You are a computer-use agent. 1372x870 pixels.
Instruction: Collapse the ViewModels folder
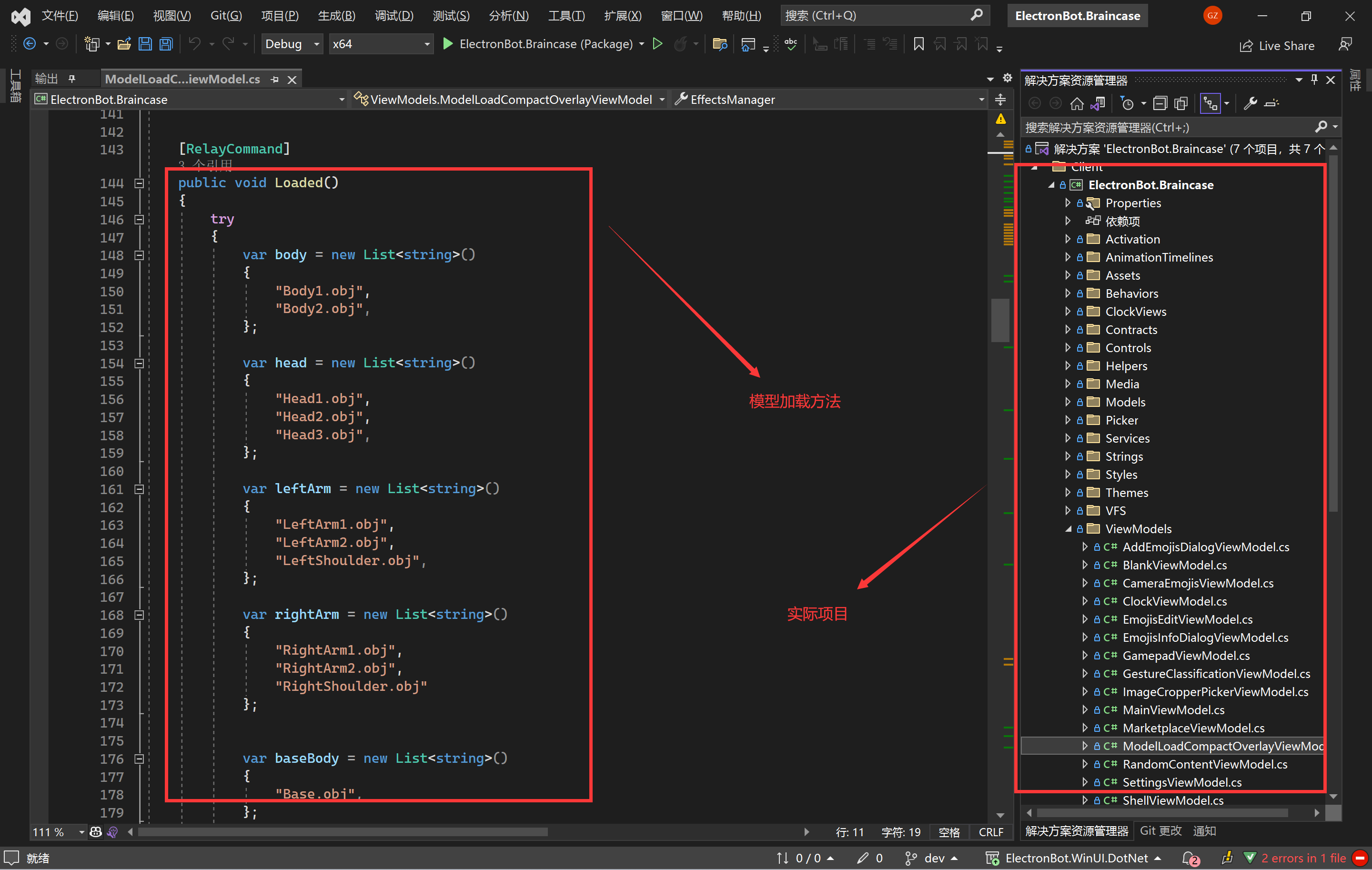point(1068,529)
